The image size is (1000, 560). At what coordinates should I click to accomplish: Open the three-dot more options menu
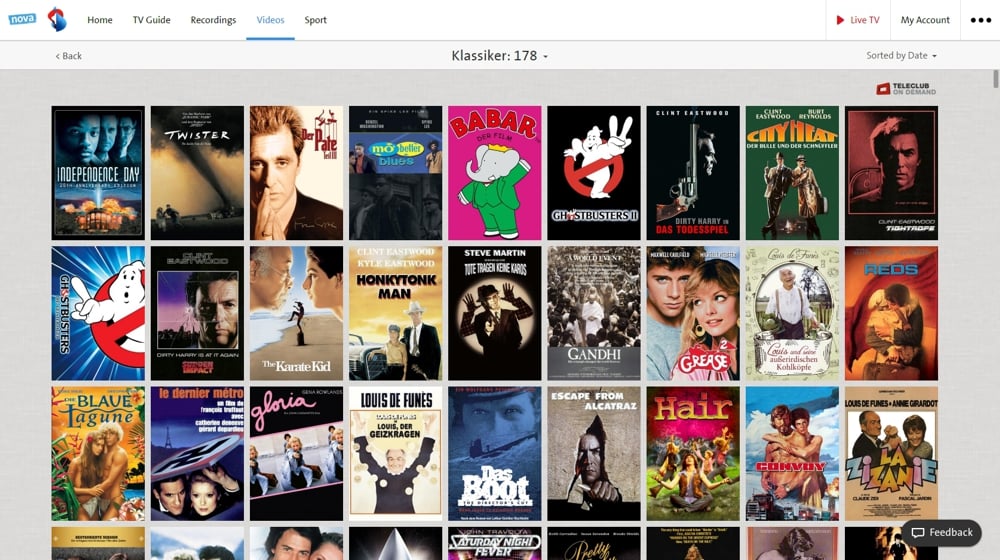click(980, 20)
